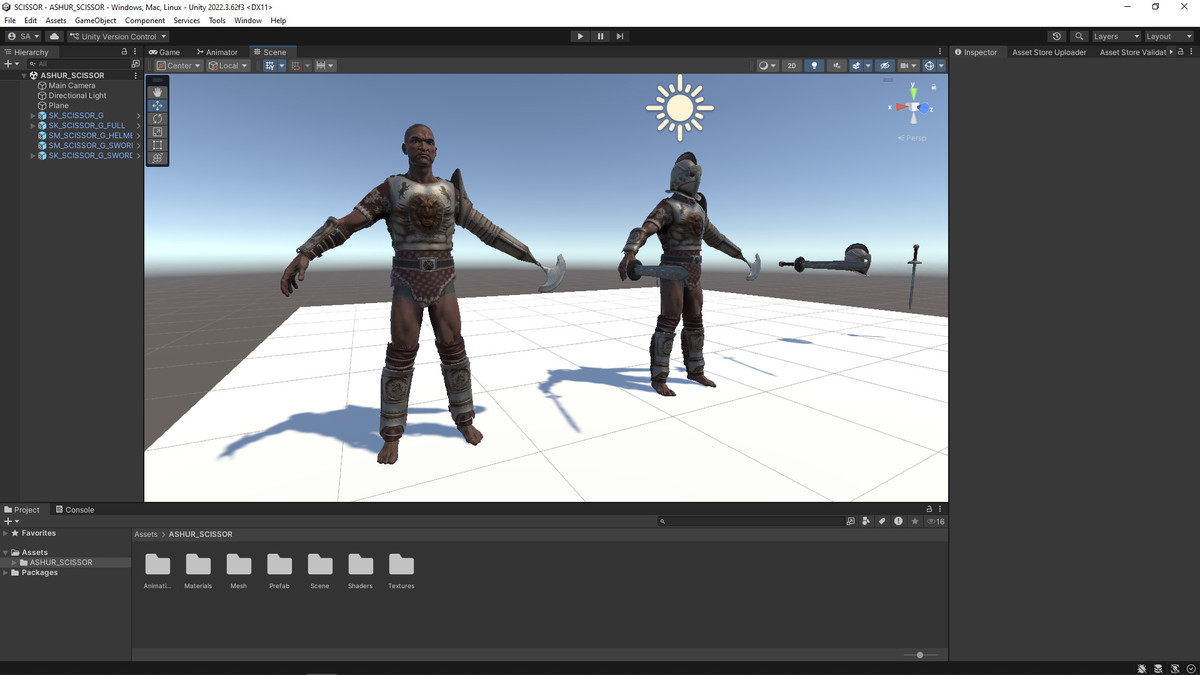Screen dimensions: 1200x675
Task: Toggle 2D view mode in Scene
Action: coord(791,66)
